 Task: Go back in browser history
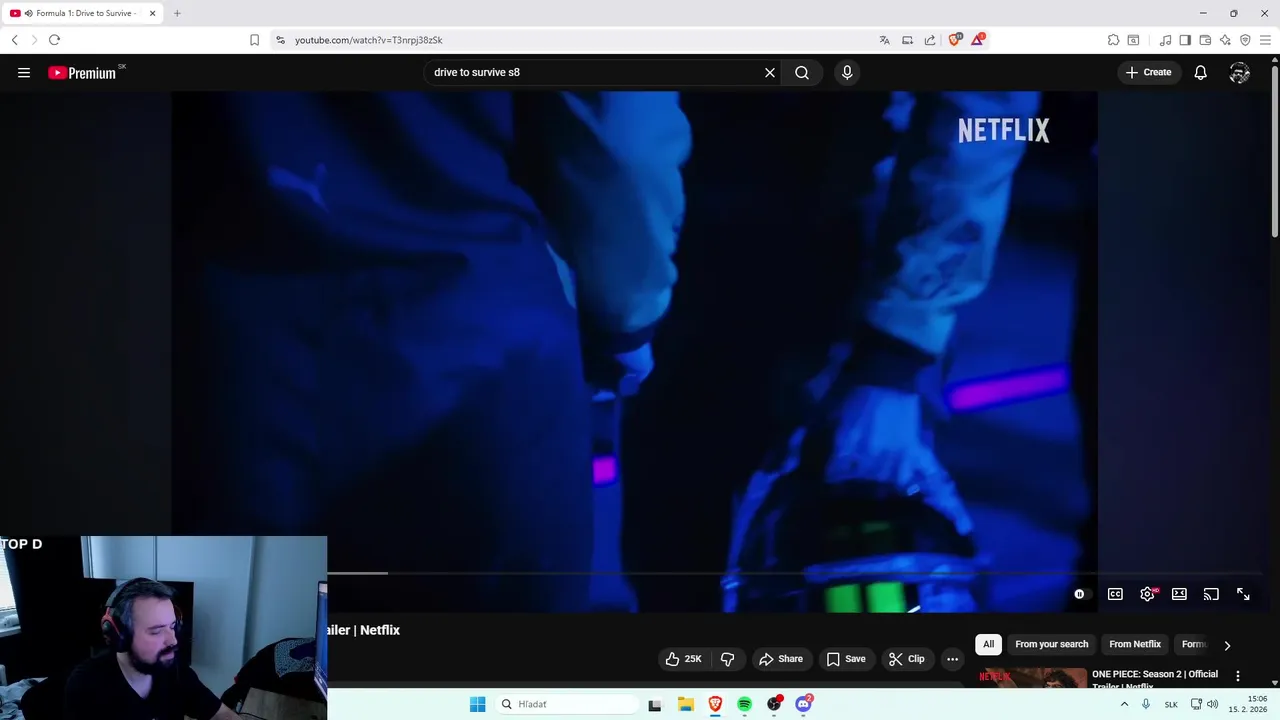click(x=14, y=40)
